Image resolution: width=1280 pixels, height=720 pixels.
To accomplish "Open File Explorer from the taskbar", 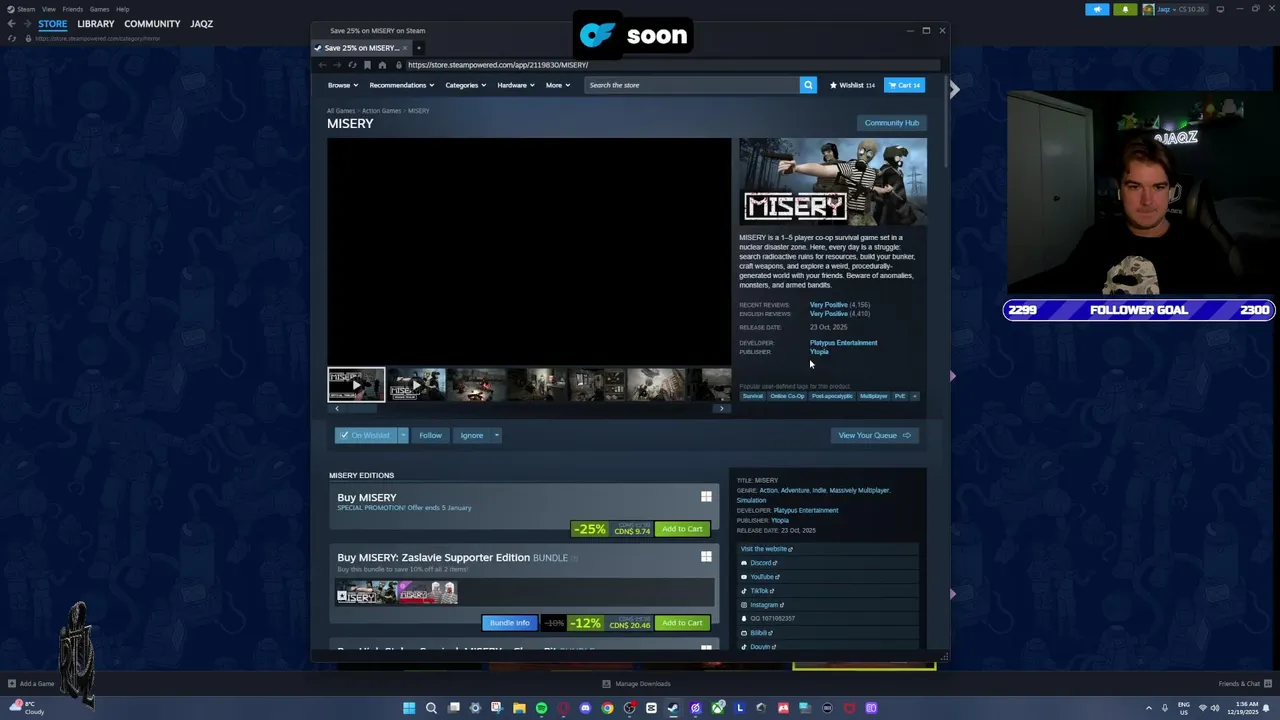I will click(x=519, y=708).
